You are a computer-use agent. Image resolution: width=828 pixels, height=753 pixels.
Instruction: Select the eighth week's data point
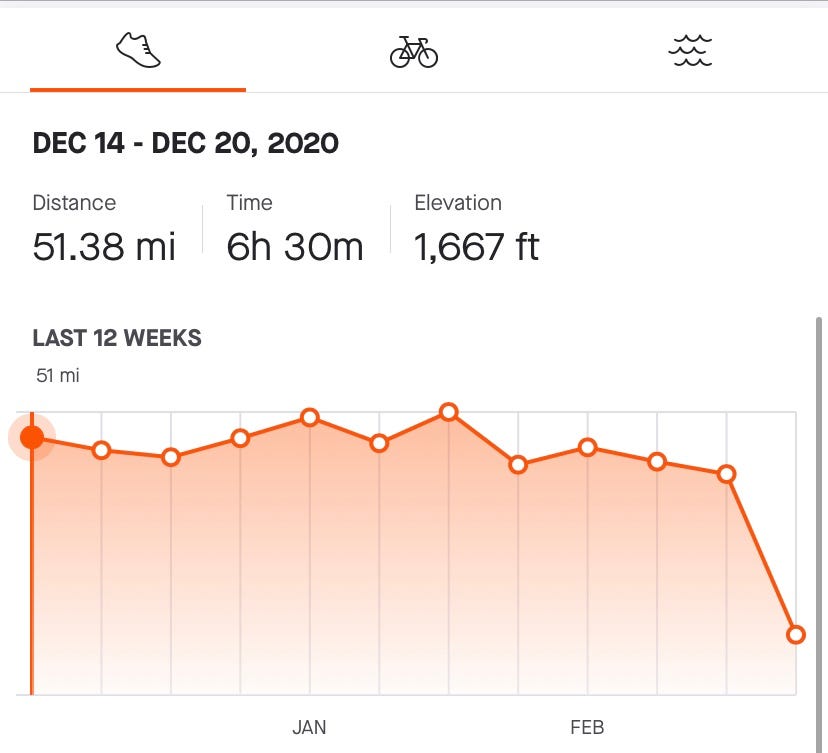518,465
